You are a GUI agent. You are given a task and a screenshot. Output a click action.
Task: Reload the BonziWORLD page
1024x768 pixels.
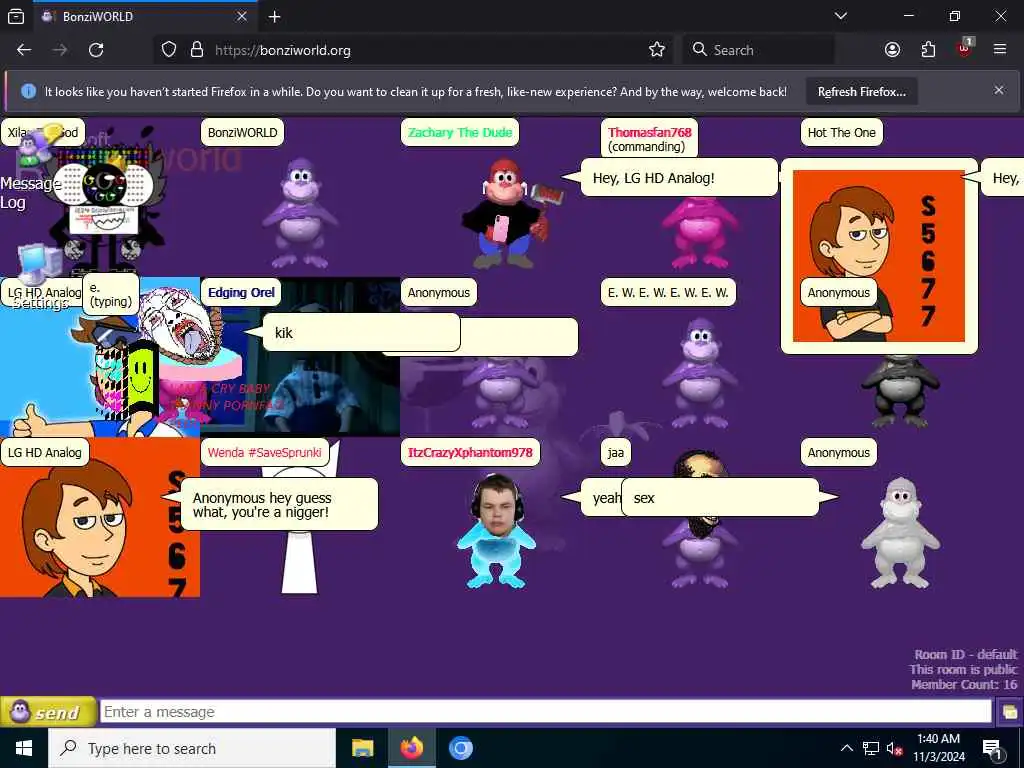coord(96,50)
